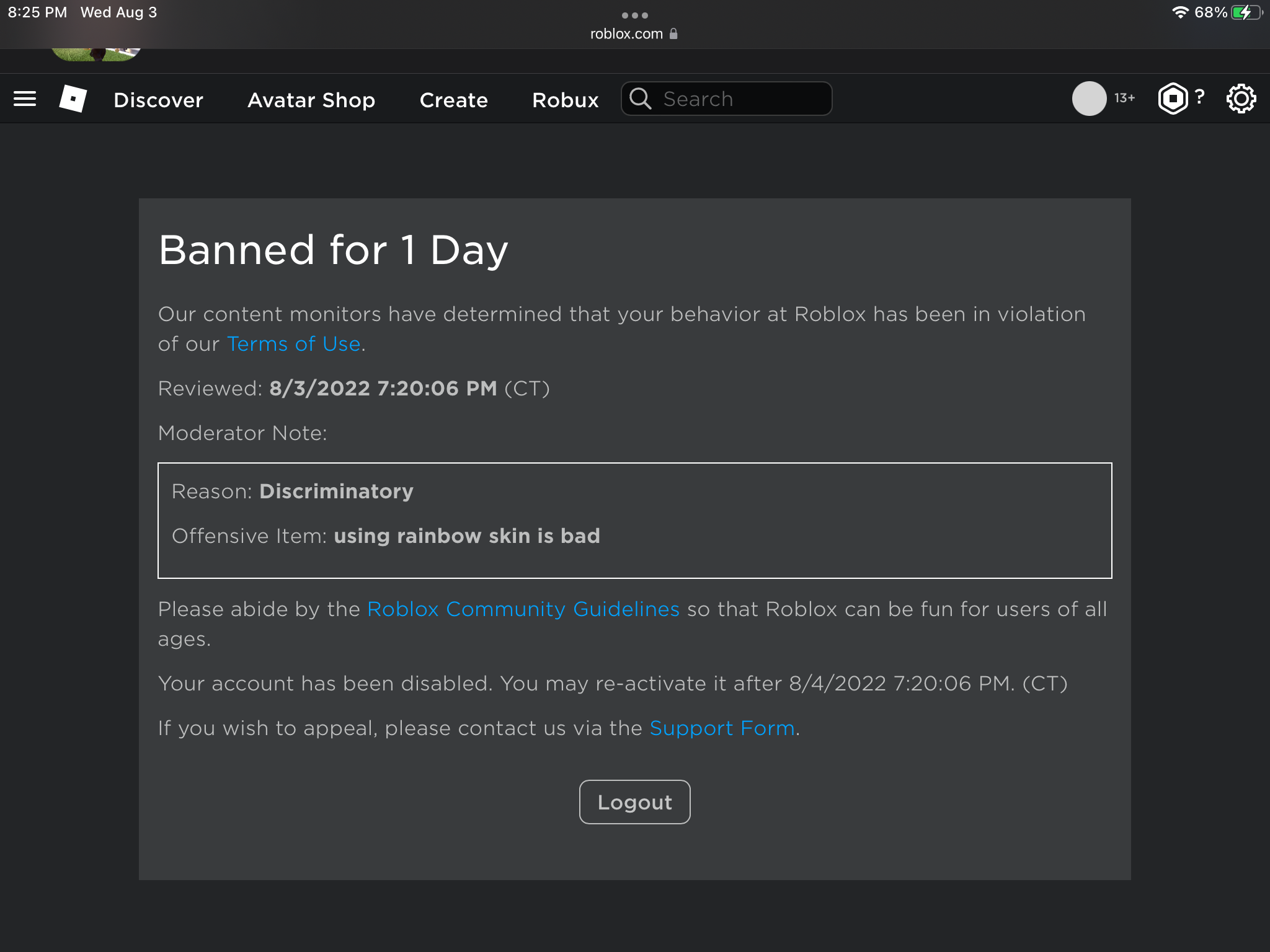The width and height of the screenshot is (1270, 952).
Task: Open the hamburger navigation menu
Action: [25, 99]
